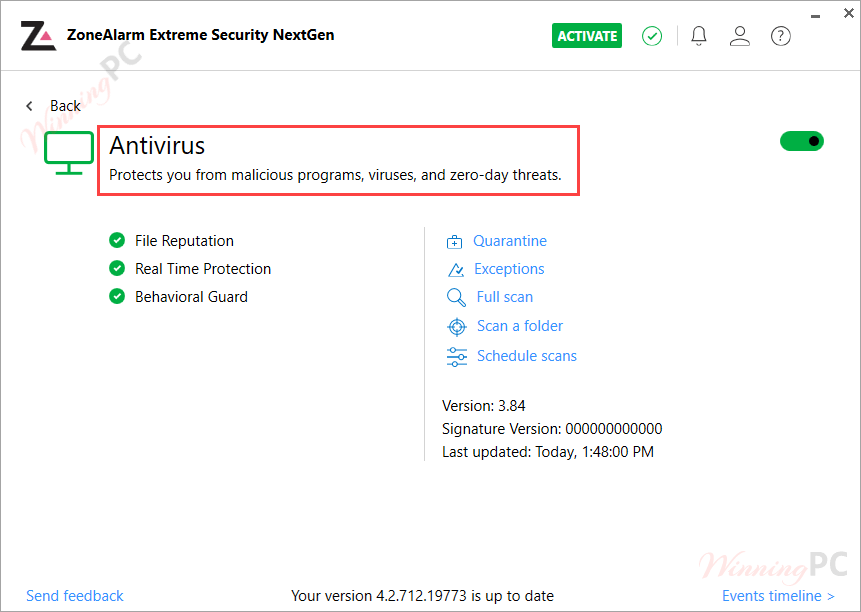Click the Scan a folder target icon
Screen dimensions: 861x612
(457, 327)
